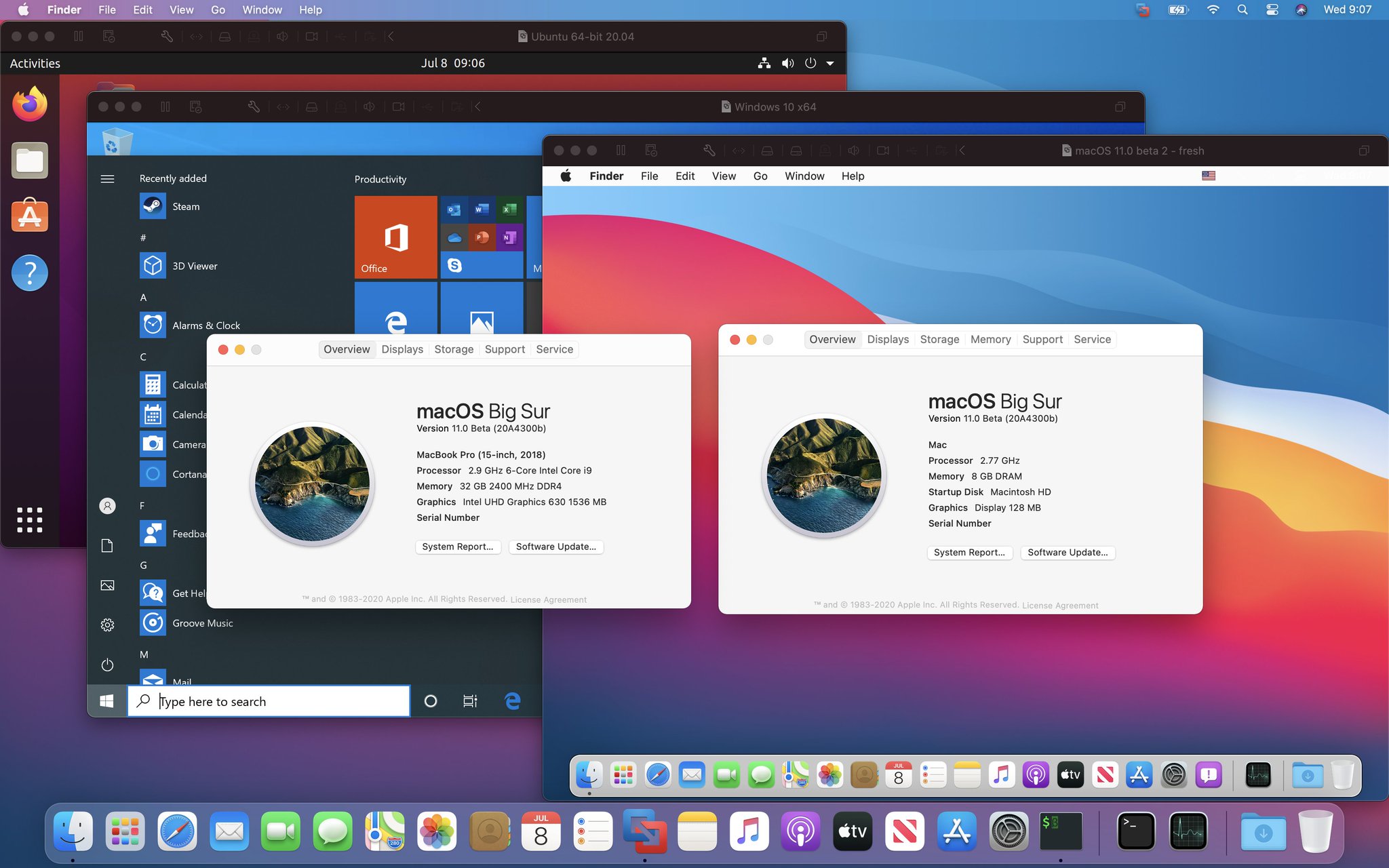Expand Windows Start hamburger menu
This screenshot has height=868, width=1389.
[107, 179]
